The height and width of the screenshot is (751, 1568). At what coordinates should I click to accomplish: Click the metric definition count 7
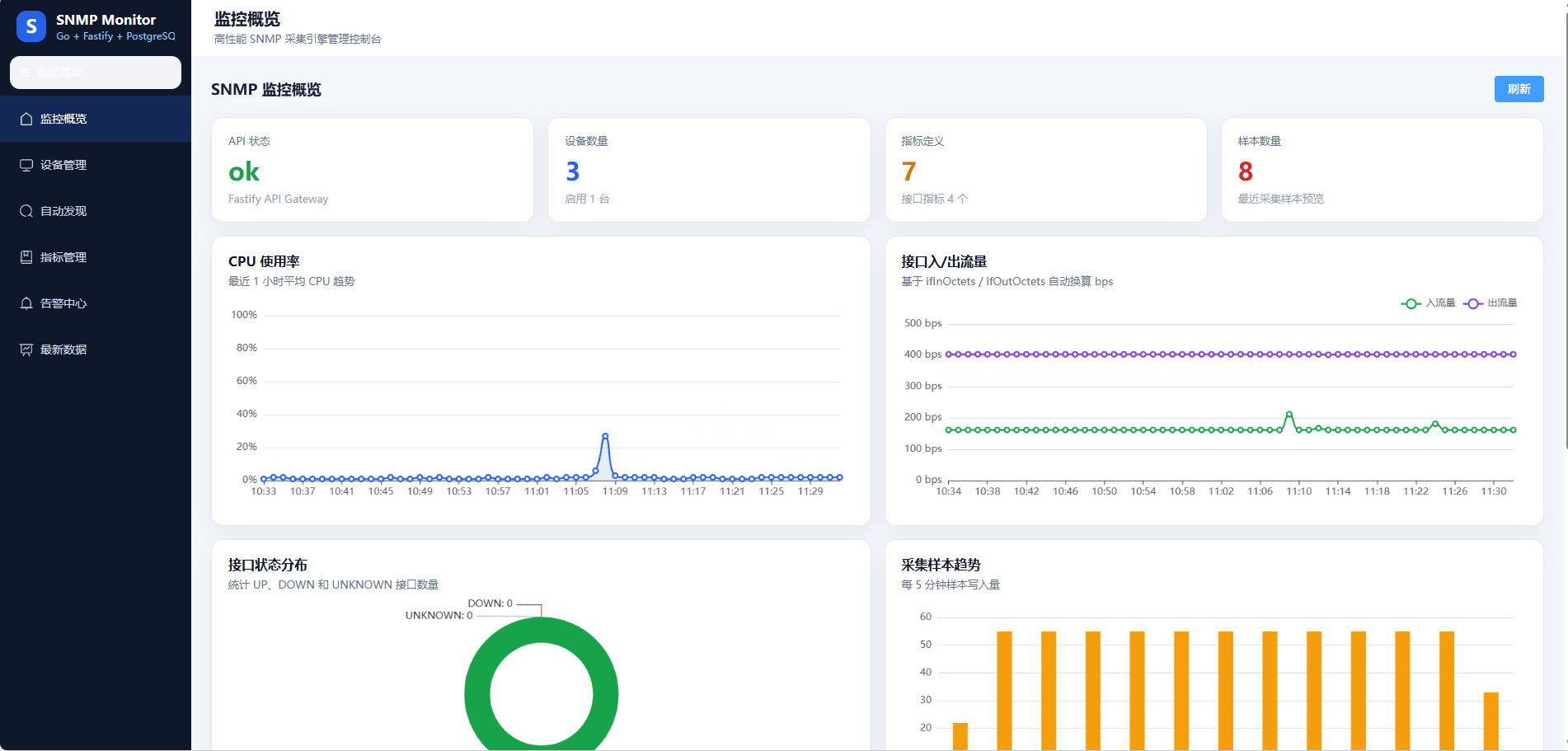(x=908, y=171)
